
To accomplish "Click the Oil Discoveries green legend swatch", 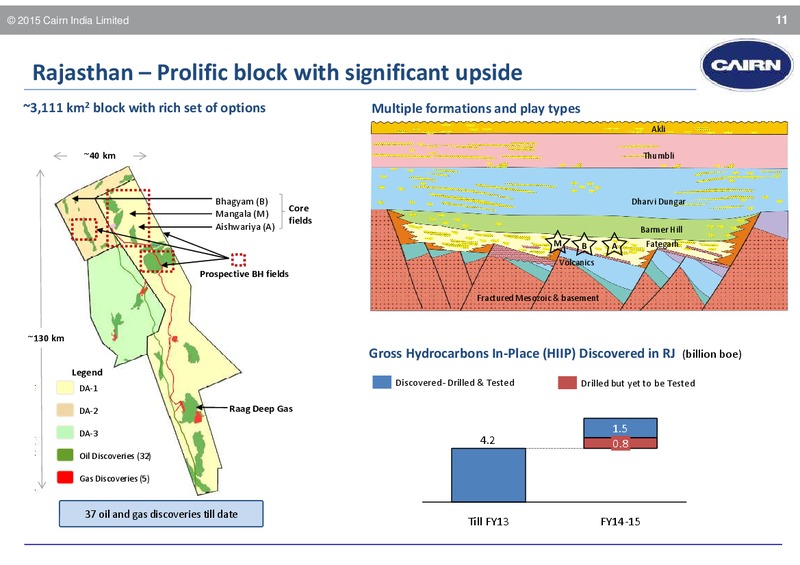I will [65, 455].
